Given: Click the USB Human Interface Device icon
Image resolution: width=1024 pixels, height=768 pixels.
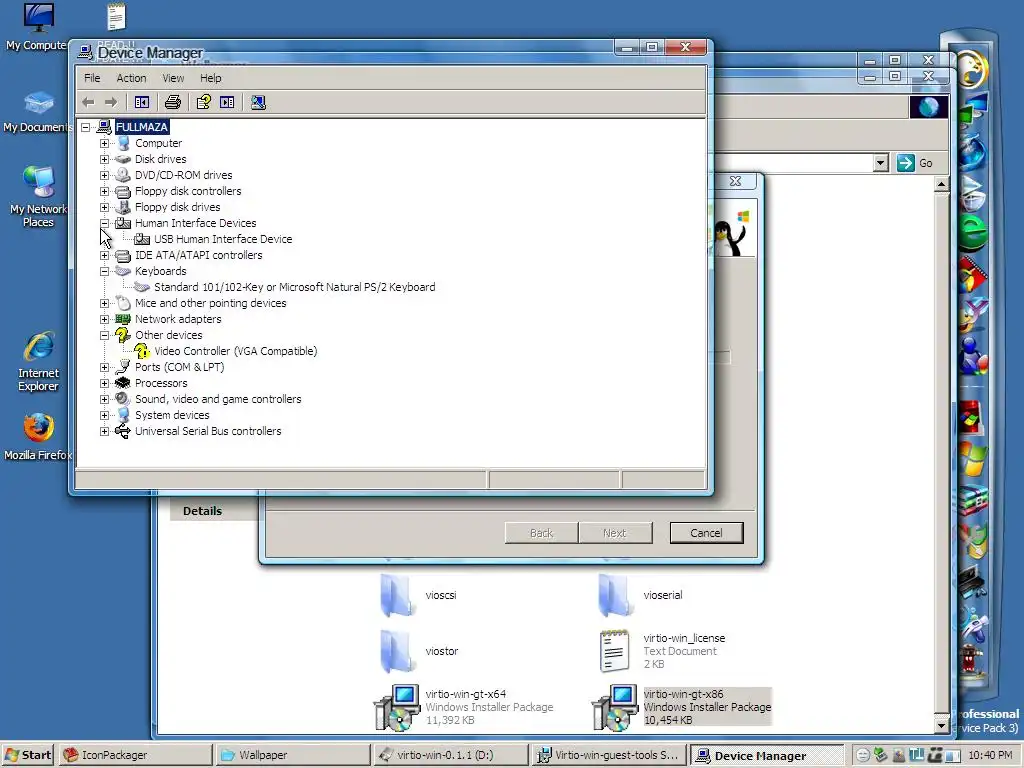Looking at the screenshot, I should pos(142,239).
